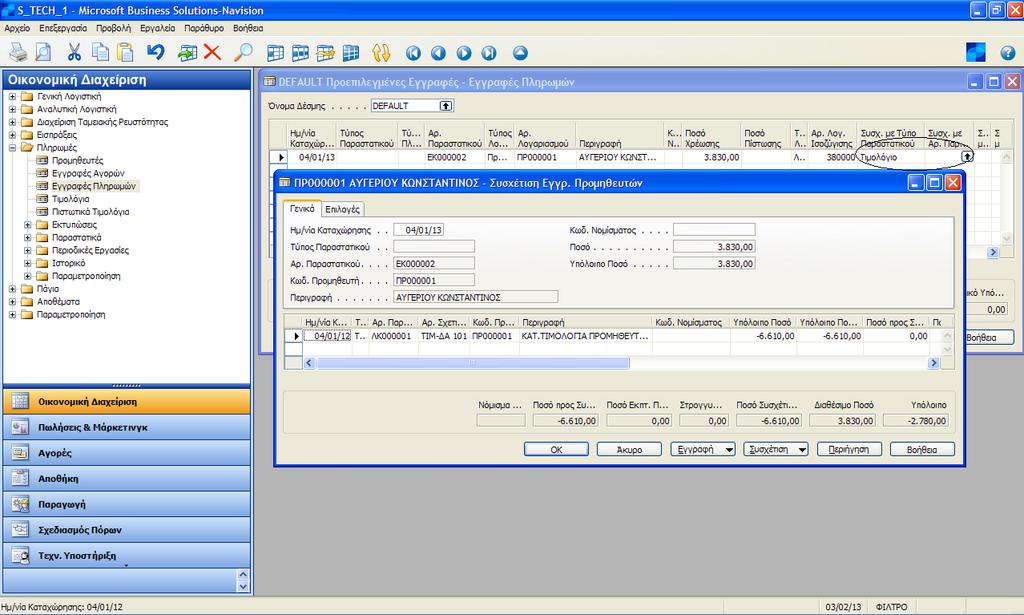Click the Copy toolbar icon
The image size is (1024, 615).
click(100, 52)
